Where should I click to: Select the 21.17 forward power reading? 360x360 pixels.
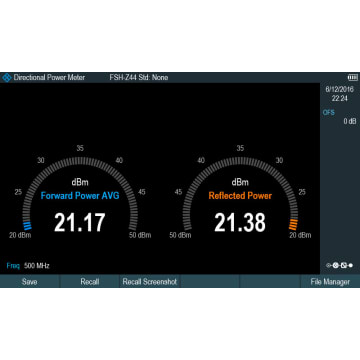tap(80, 223)
